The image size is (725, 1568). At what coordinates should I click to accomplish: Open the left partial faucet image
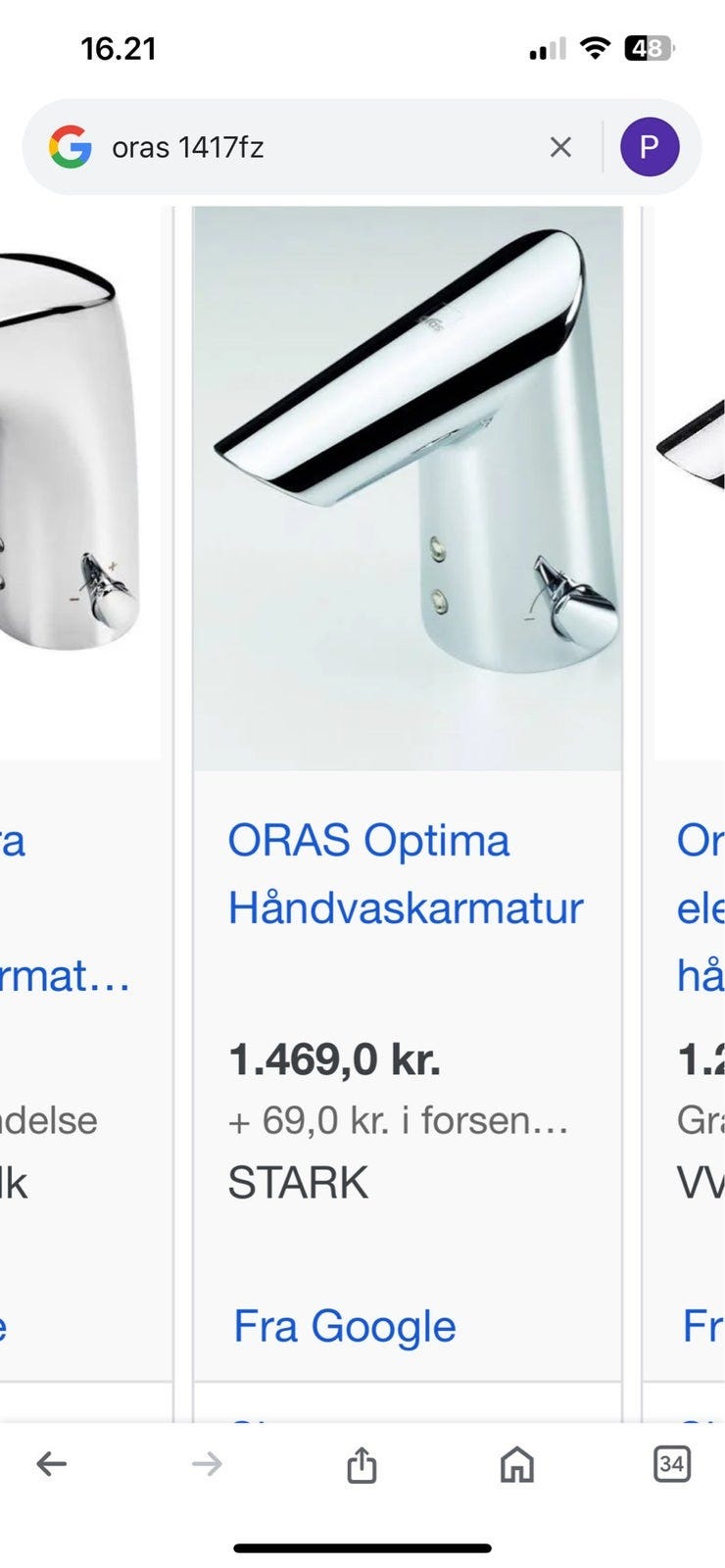point(79,482)
